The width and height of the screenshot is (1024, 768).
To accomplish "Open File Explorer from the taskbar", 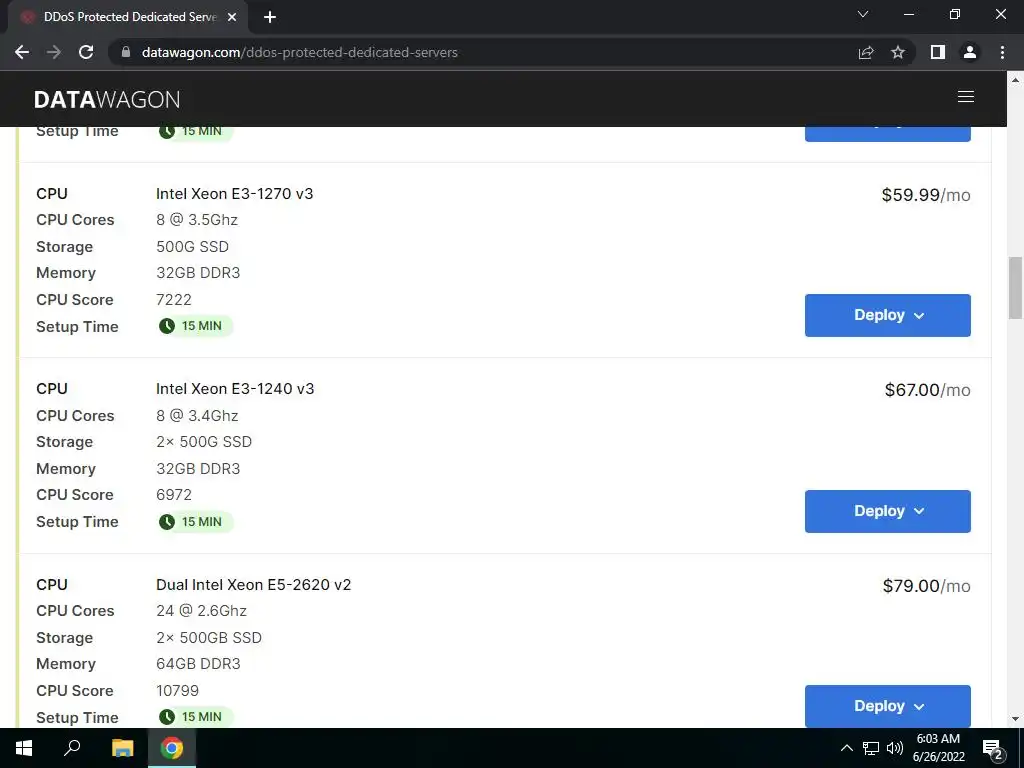I will coord(122,748).
